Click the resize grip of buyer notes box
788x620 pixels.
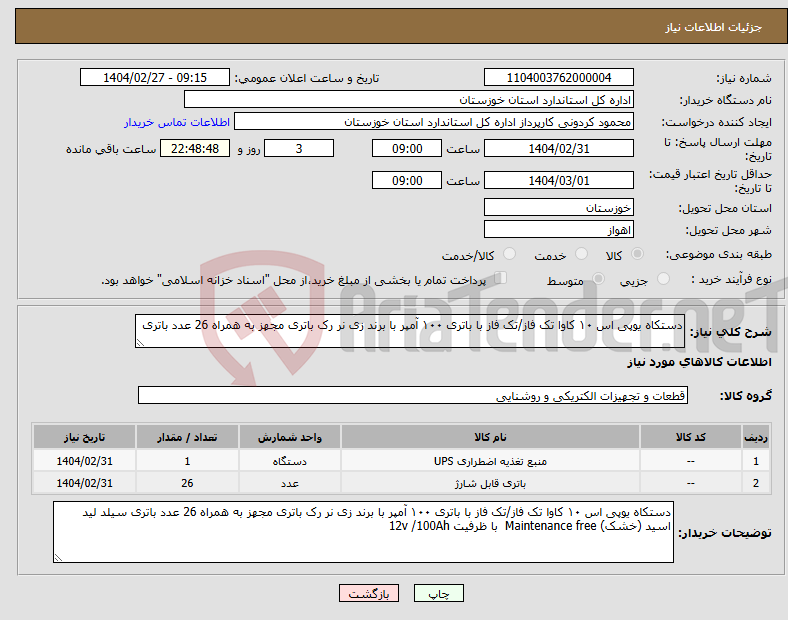58,557
